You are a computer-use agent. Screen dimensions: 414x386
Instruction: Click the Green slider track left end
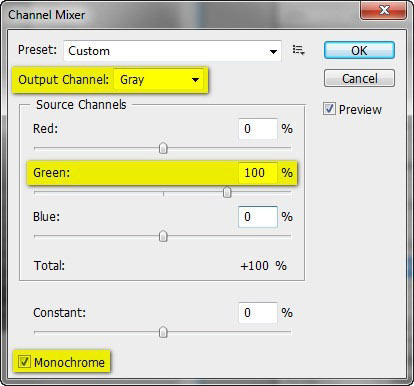(x=36, y=192)
